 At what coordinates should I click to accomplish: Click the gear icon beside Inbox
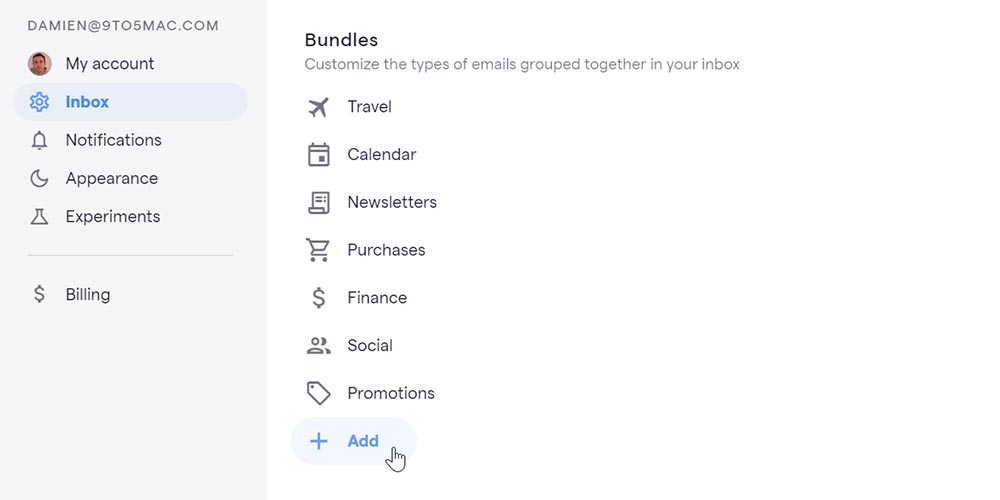tap(39, 102)
